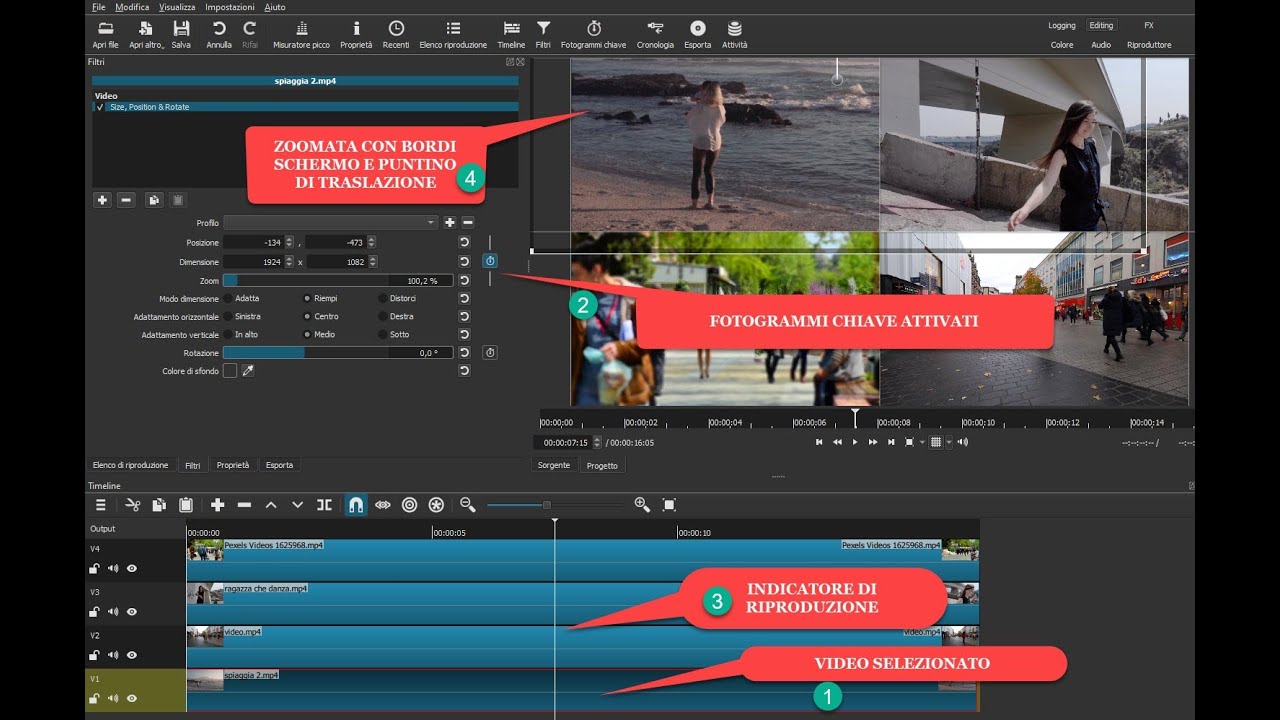
Task: Switch to the Logging layout
Action: tap(1062, 25)
